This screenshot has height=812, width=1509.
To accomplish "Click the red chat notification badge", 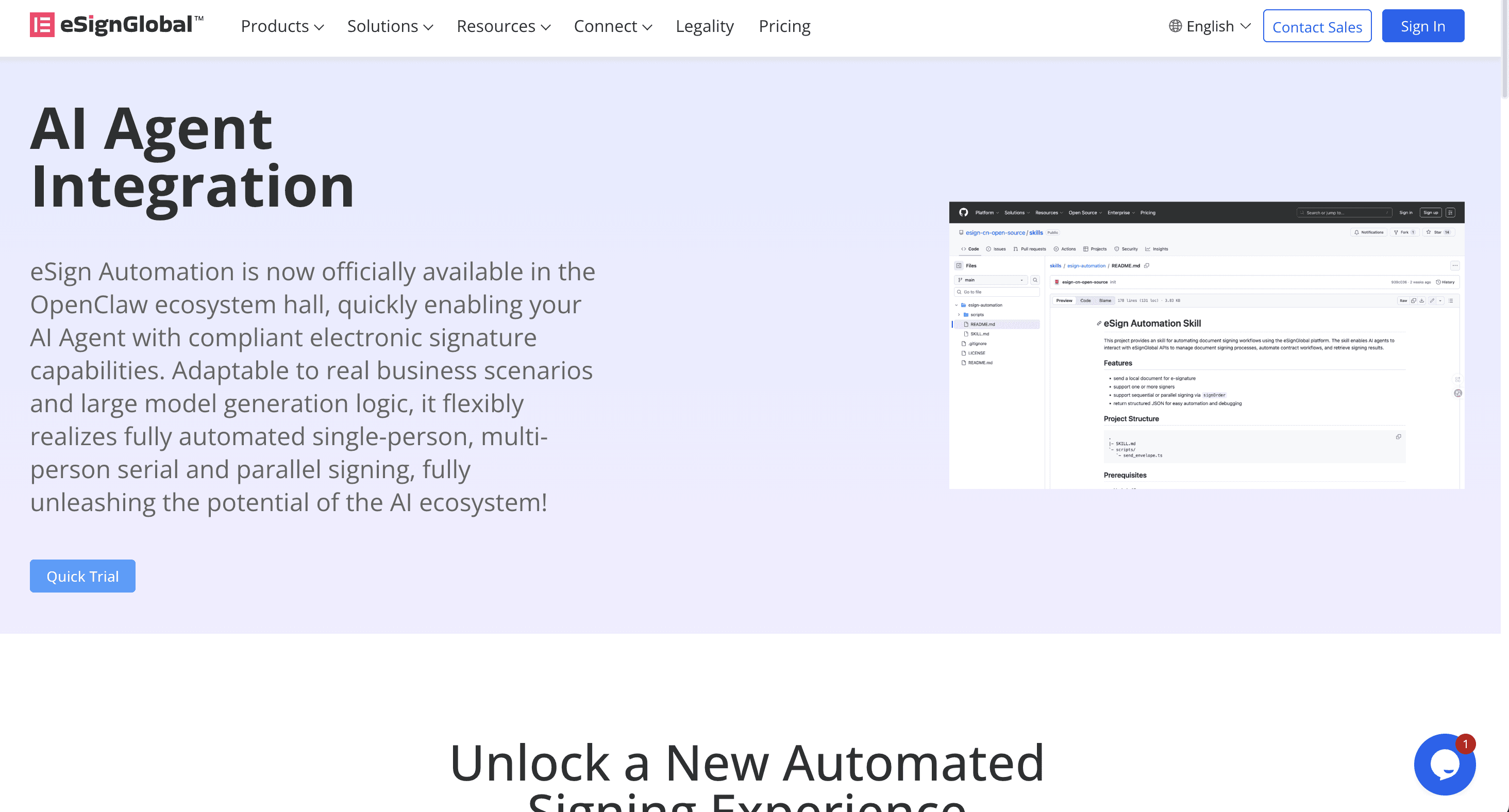I will pyautogui.click(x=1465, y=743).
